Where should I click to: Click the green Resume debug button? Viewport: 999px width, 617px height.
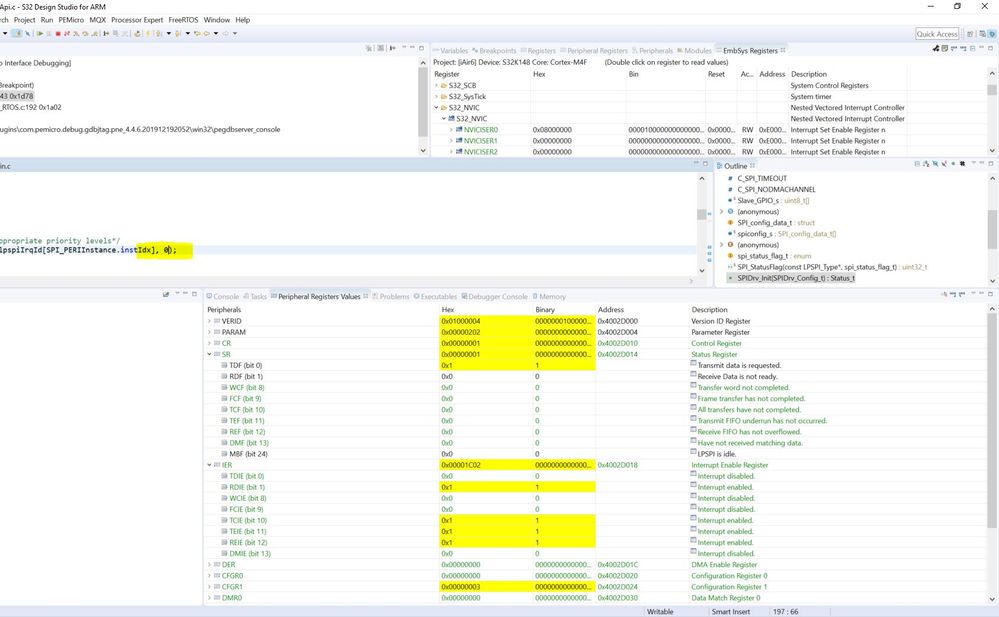[40, 33]
